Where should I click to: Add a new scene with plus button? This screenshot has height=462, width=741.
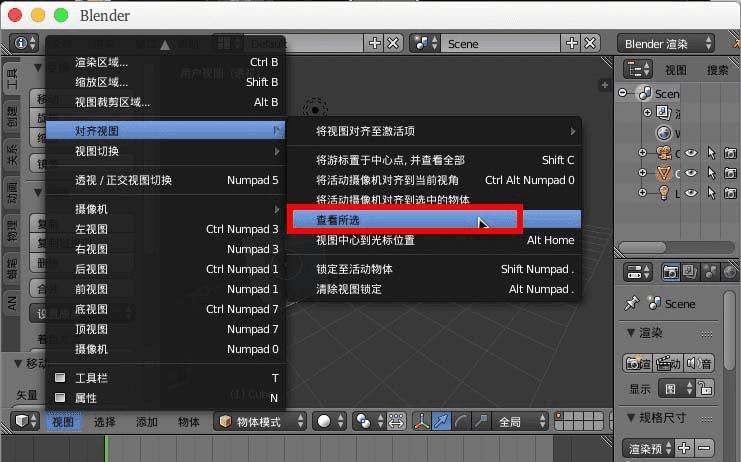[x=571, y=43]
